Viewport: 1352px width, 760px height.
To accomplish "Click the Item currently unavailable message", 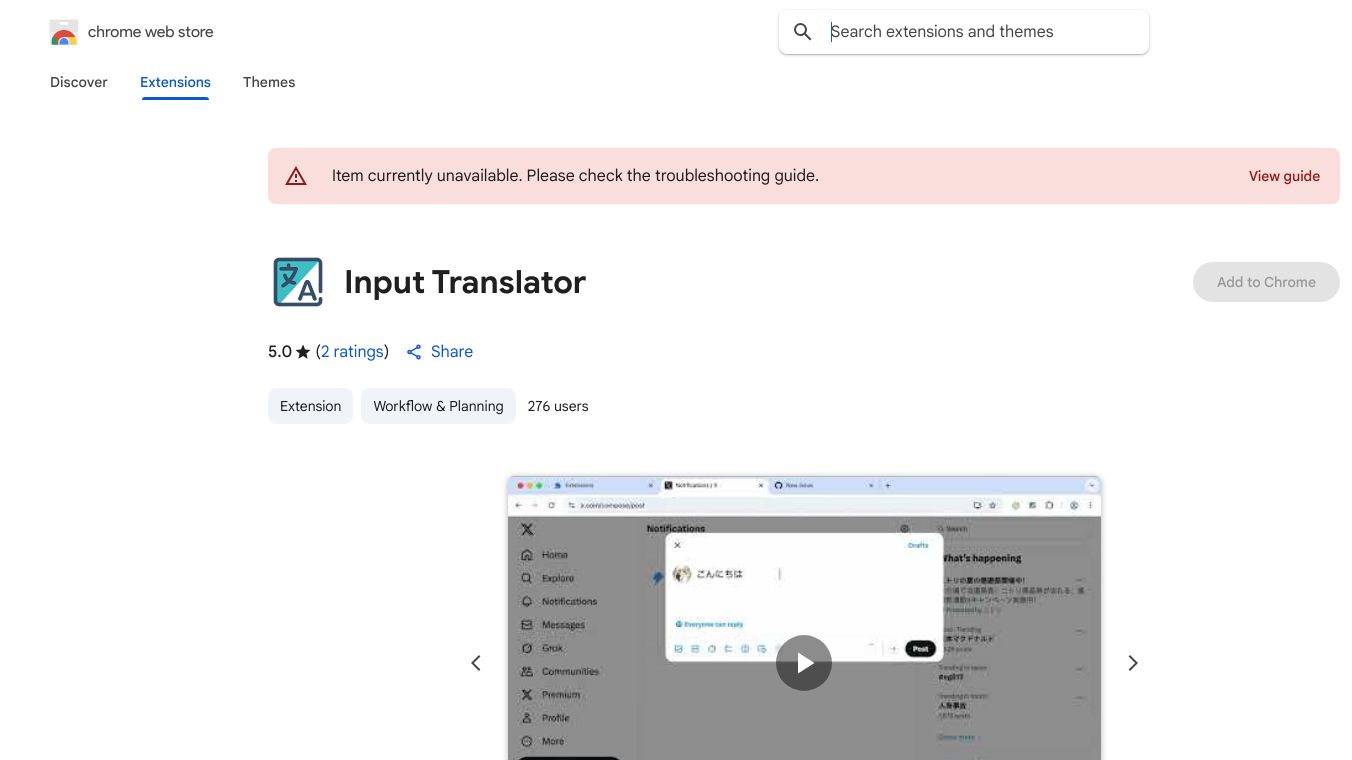I will pos(575,176).
